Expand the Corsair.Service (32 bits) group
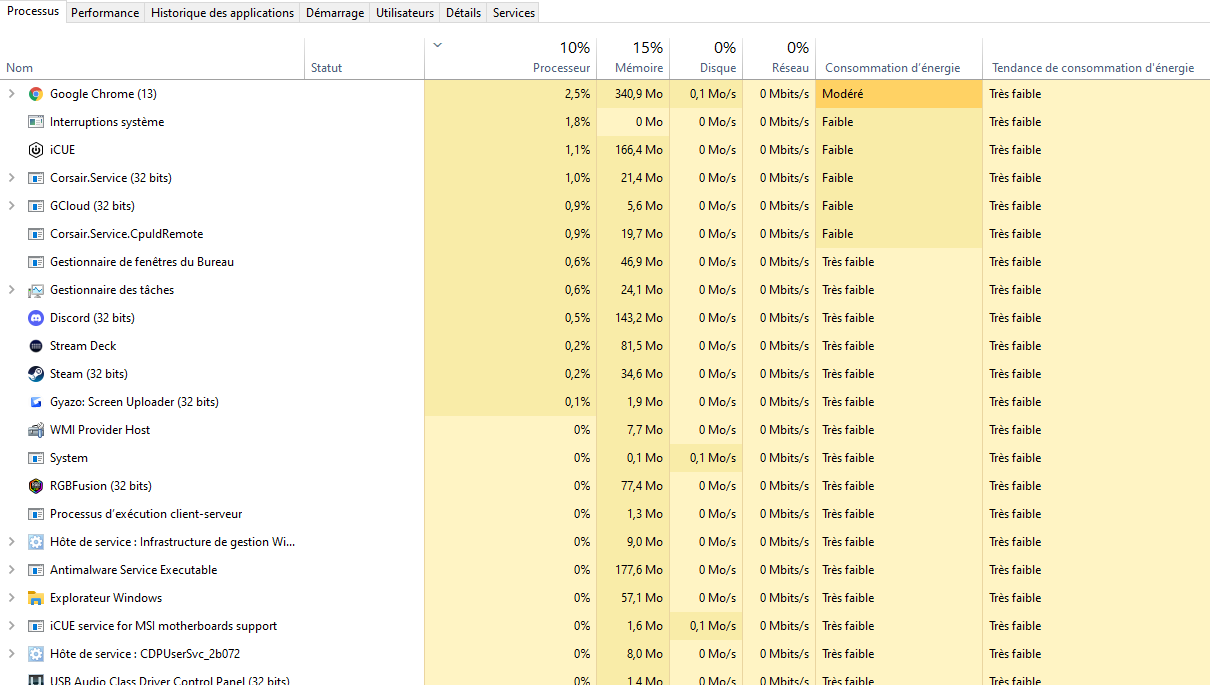Viewport: 1210px width, 685px height. click(11, 178)
